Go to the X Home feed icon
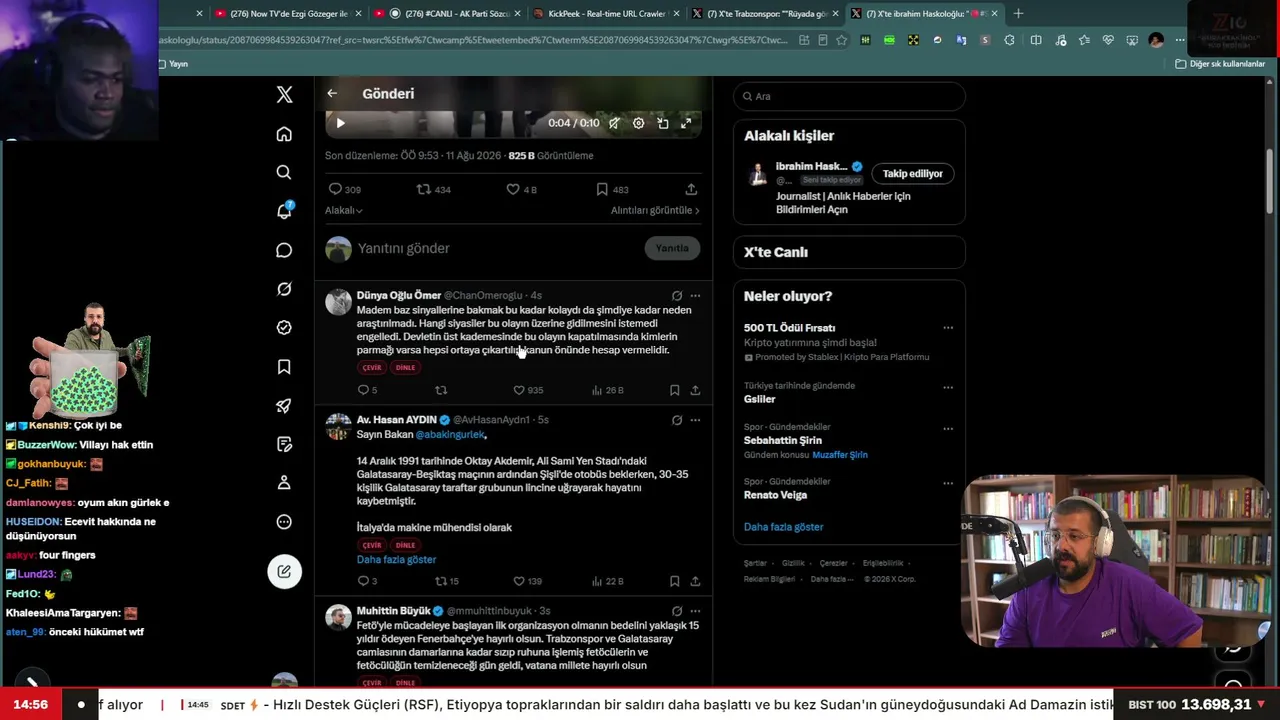Viewport: 1280px width, 720px height. [x=284, y=134]
